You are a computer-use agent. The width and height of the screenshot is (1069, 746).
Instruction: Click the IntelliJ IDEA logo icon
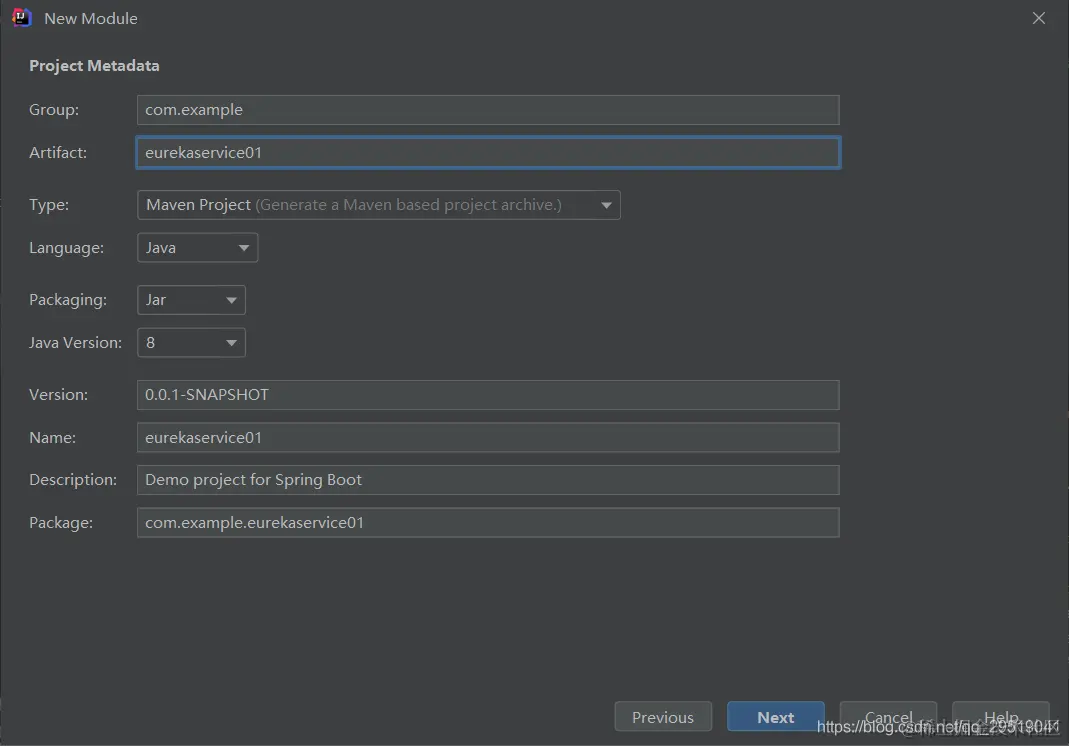pyautogui.click(x=21, y=18)
